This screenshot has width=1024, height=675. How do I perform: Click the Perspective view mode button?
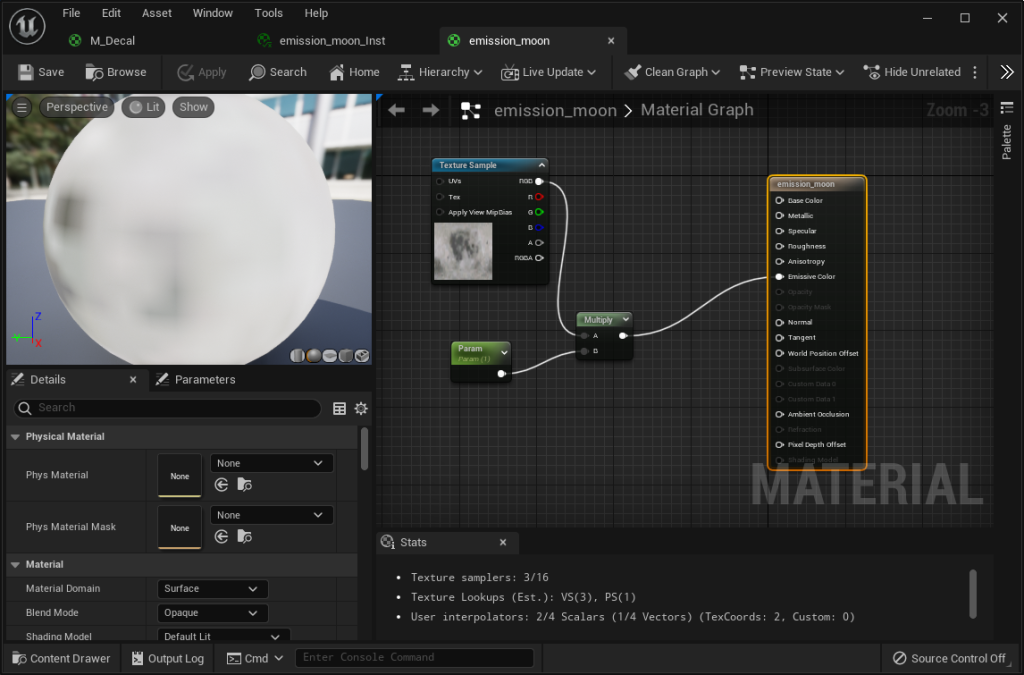(x=76, y=107)
